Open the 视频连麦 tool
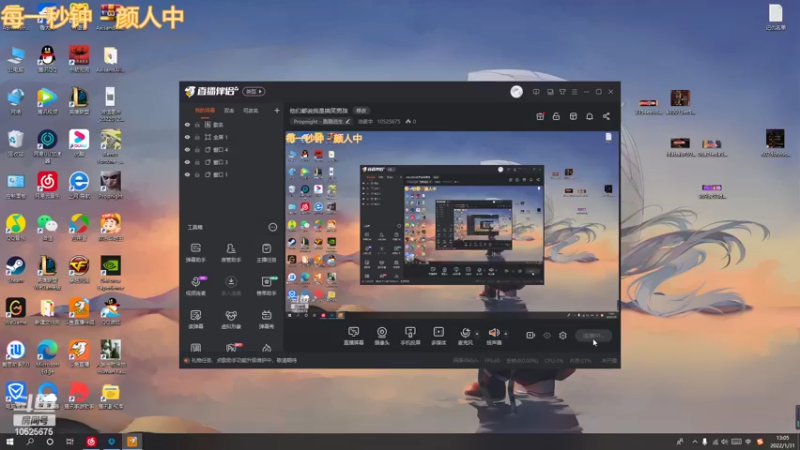The image size is (800, 450). point(195,286)
